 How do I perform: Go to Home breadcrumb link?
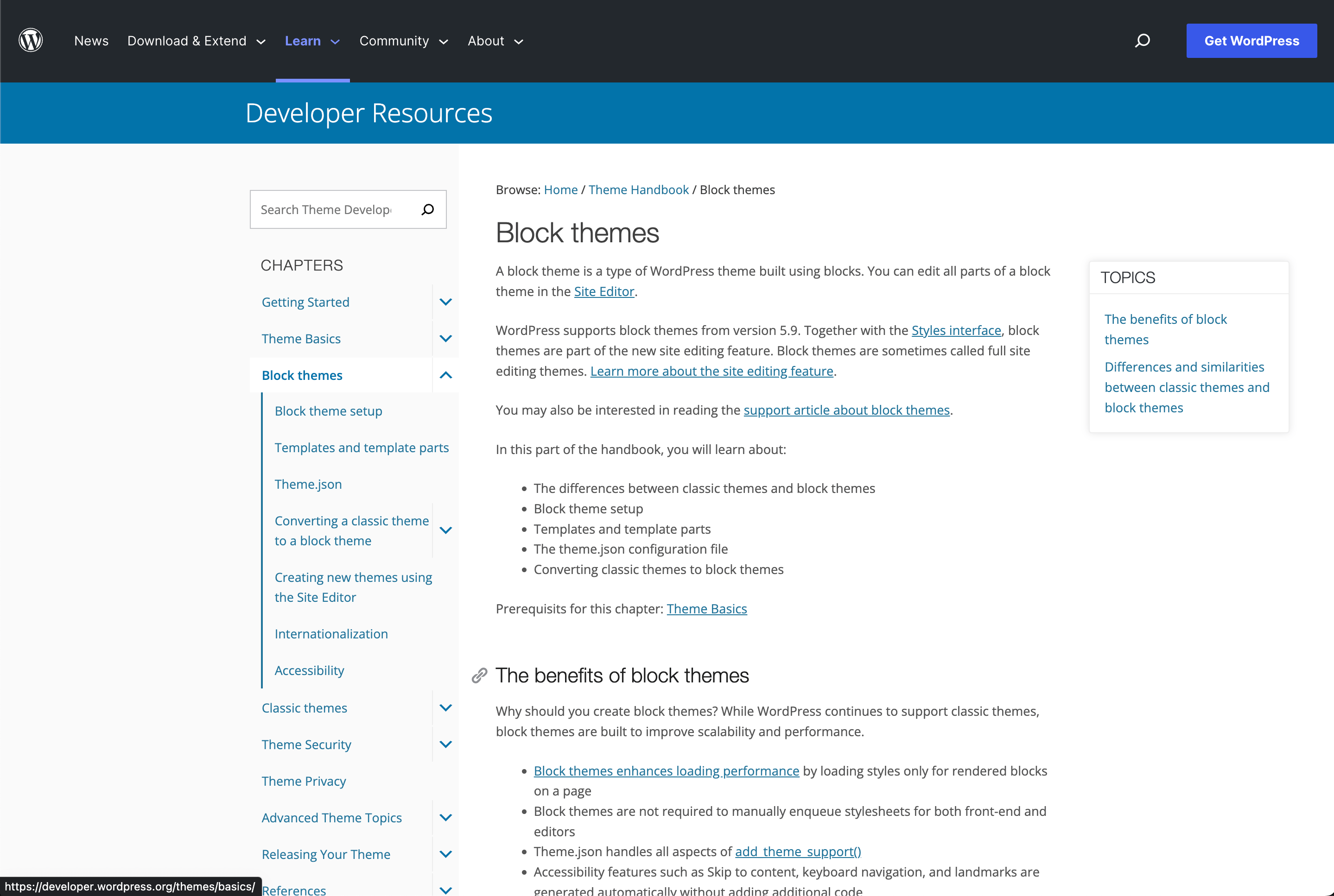[x=561, y=189]
